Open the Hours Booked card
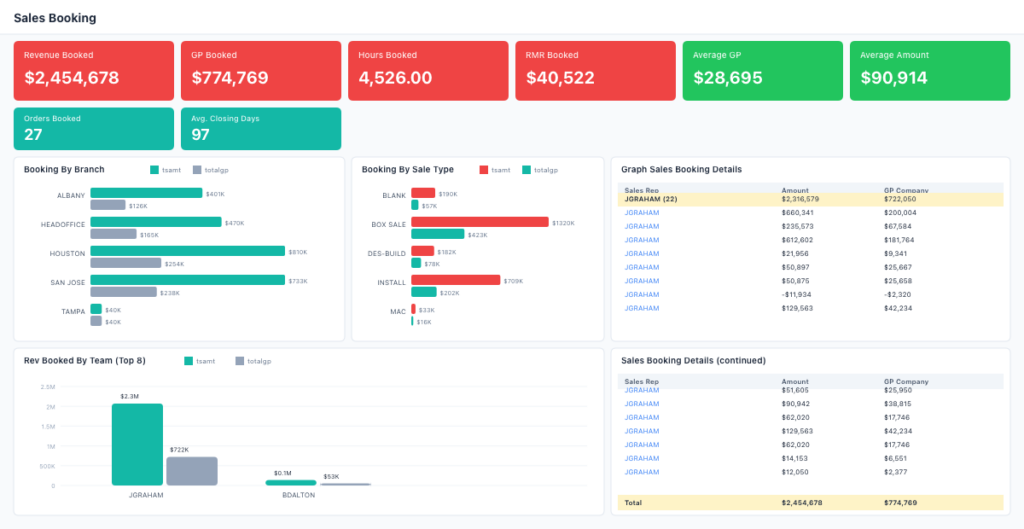Screen dimensions: 1024x529 [428, 70]
